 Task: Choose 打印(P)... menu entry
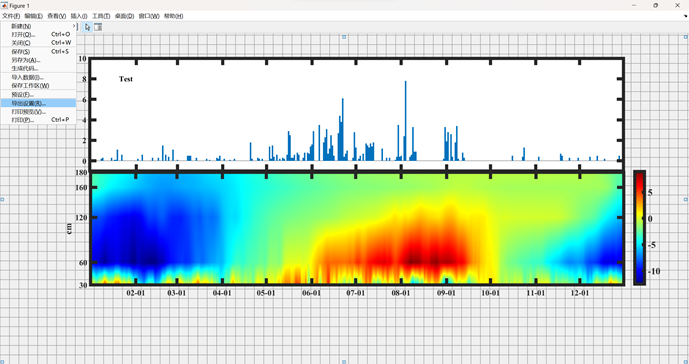point(38,120)
